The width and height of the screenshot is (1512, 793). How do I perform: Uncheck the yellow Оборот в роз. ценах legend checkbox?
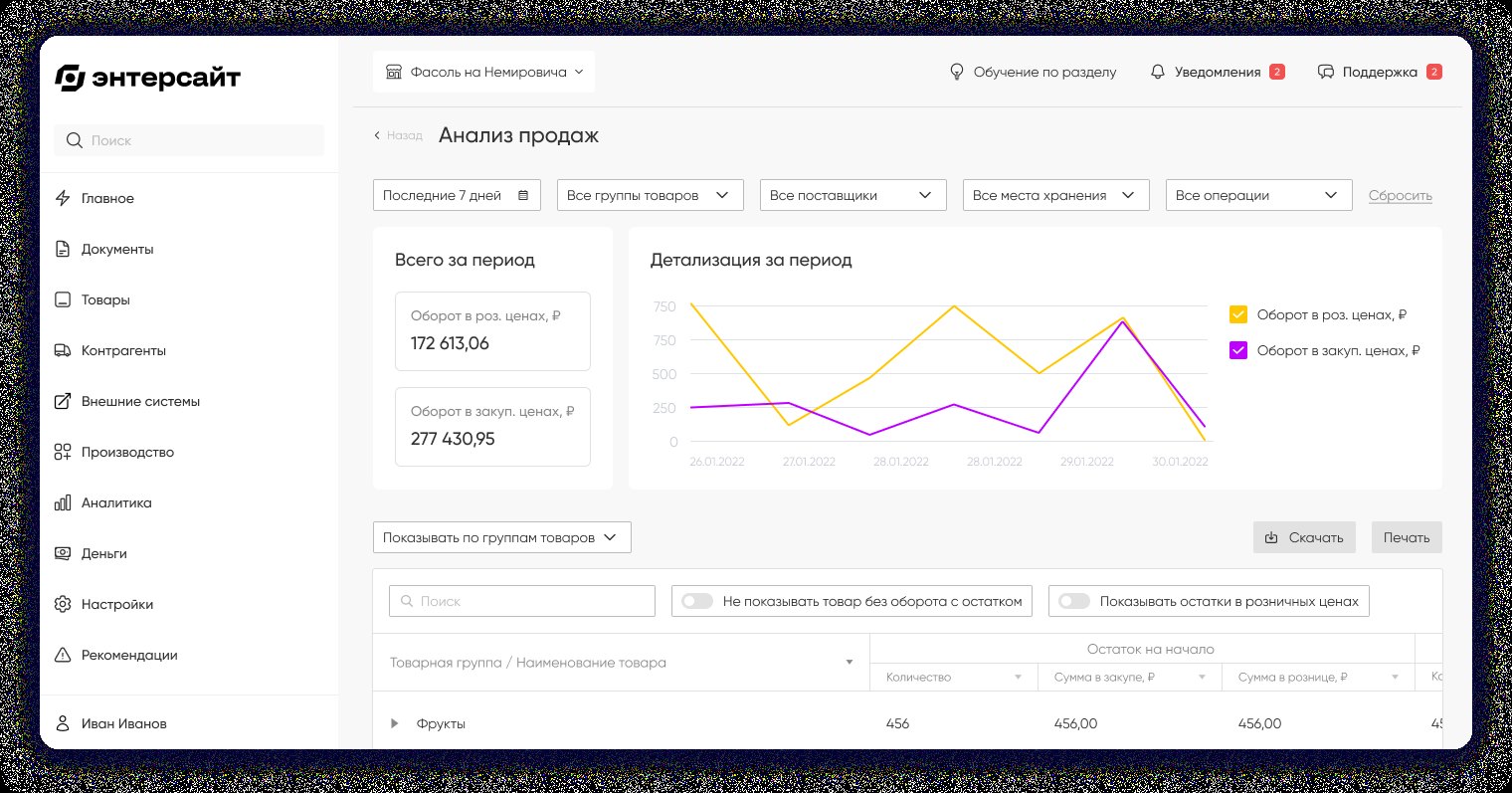pyautogui.click(x=1238, y=314)
